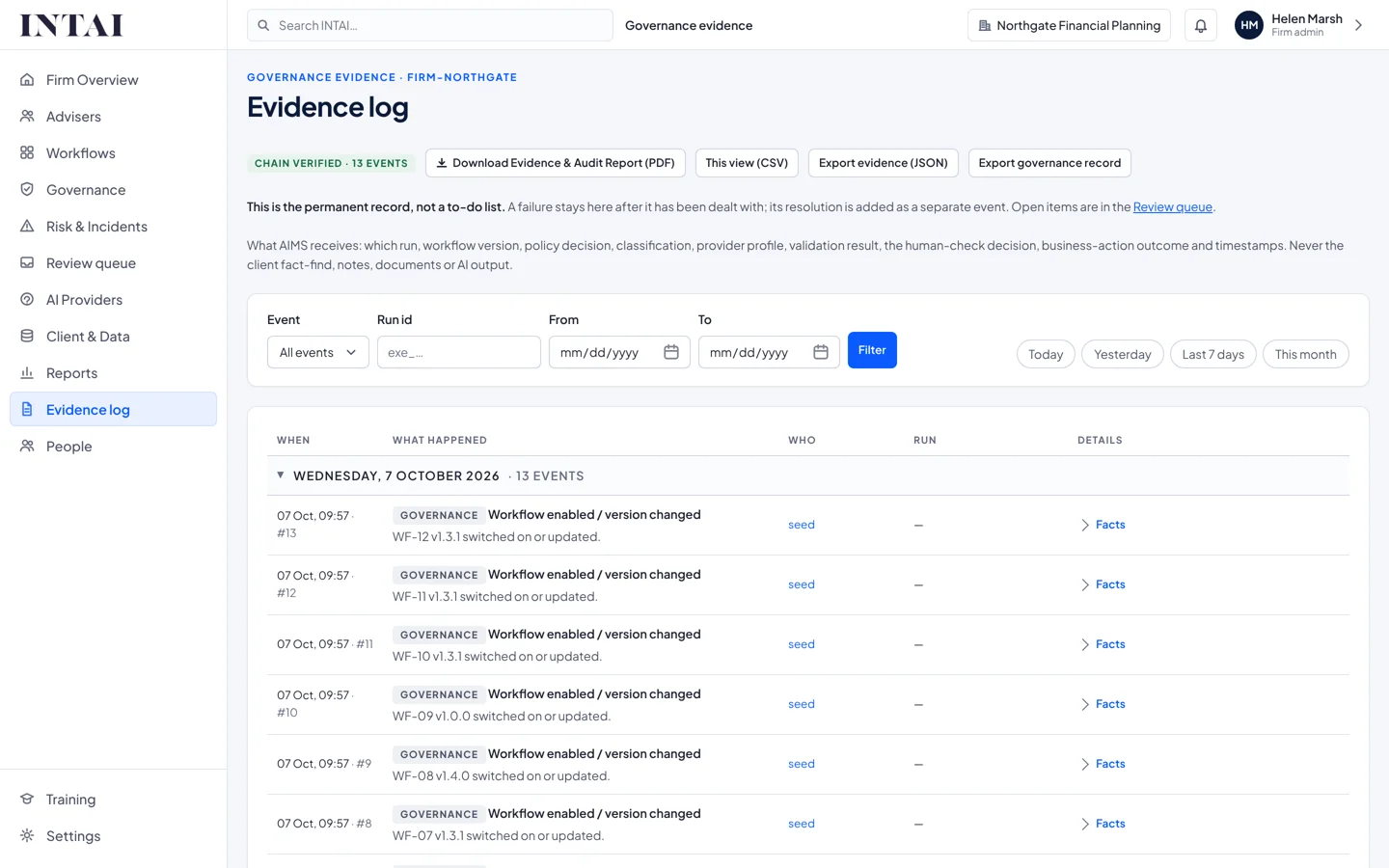Screen dimensions: 1389x868
Task: Click seed link on WF-12 row
Action: 802,525
